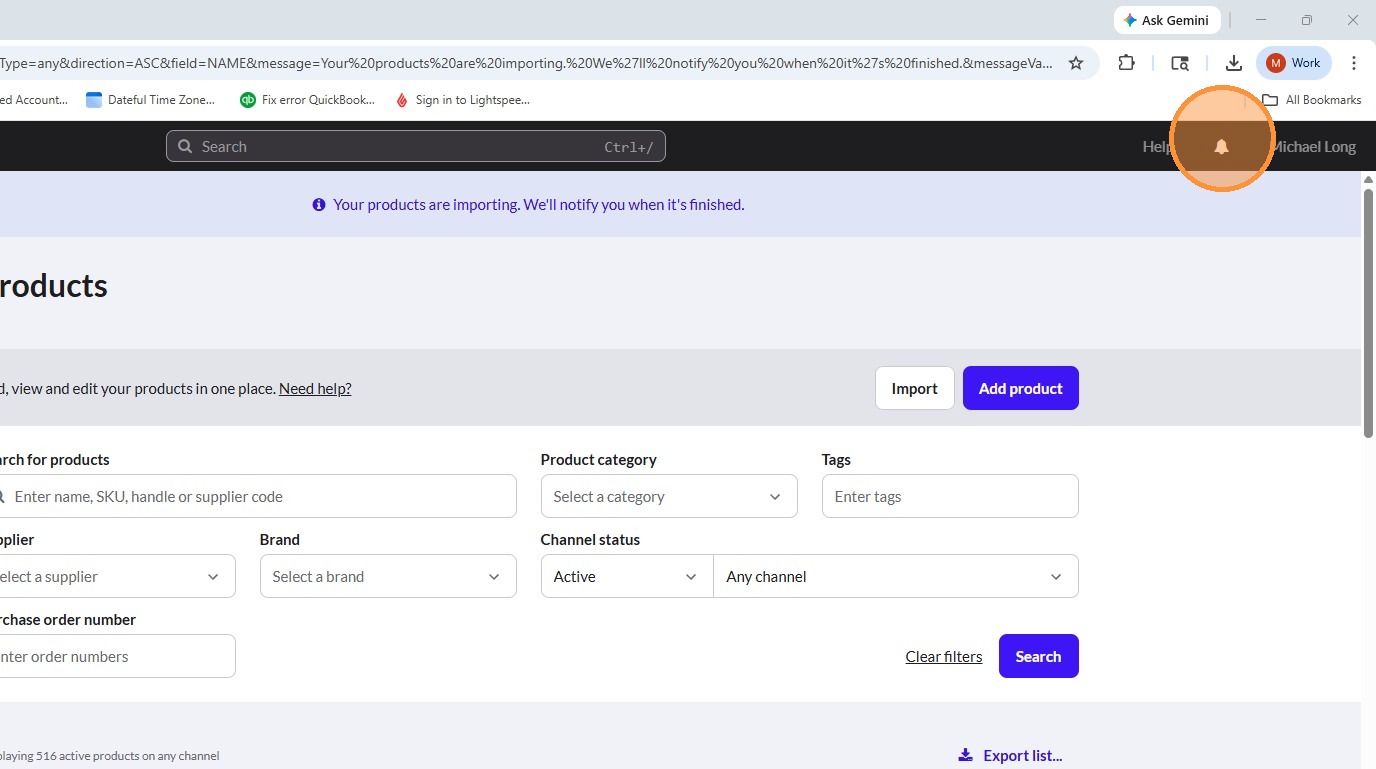The height and width of the screenshot is (769, 1376).
Task: Click the Need help? link
Action: click(x=315, y=389)
